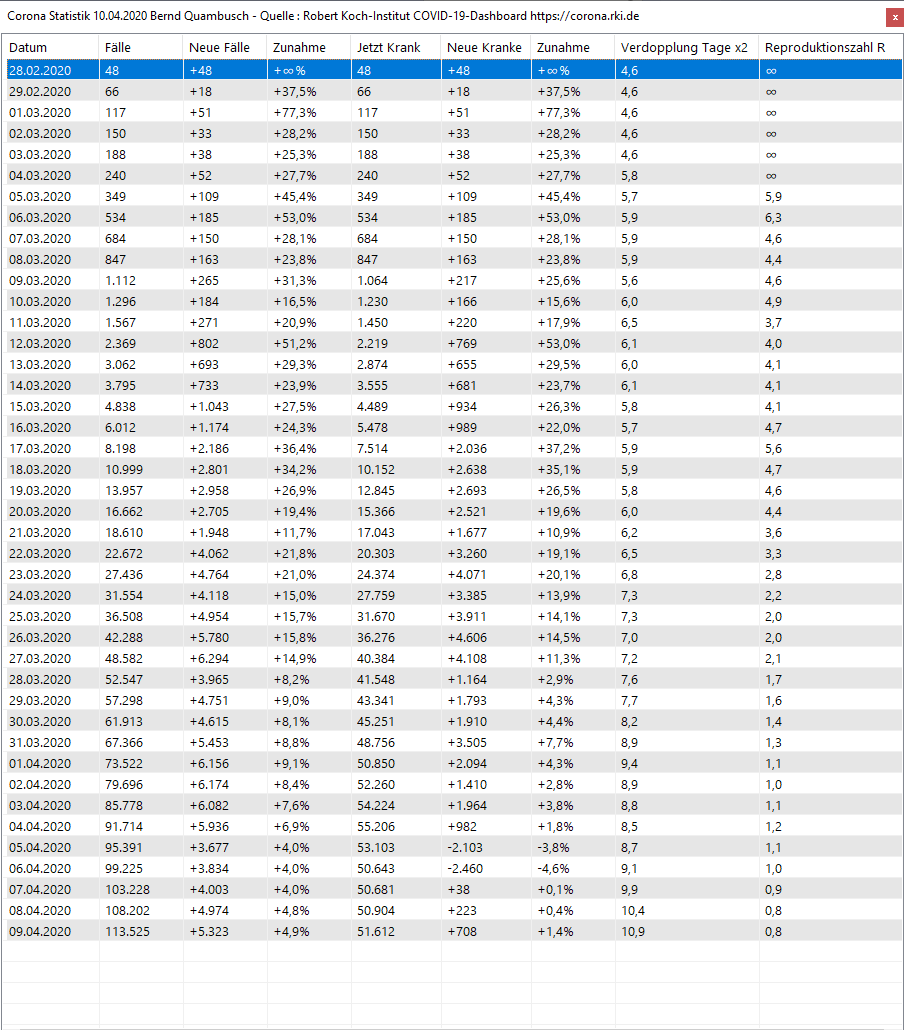Click Reproduktionszahl value 6,3
This screenshot has width=904, height=1030.
(773, 217)
